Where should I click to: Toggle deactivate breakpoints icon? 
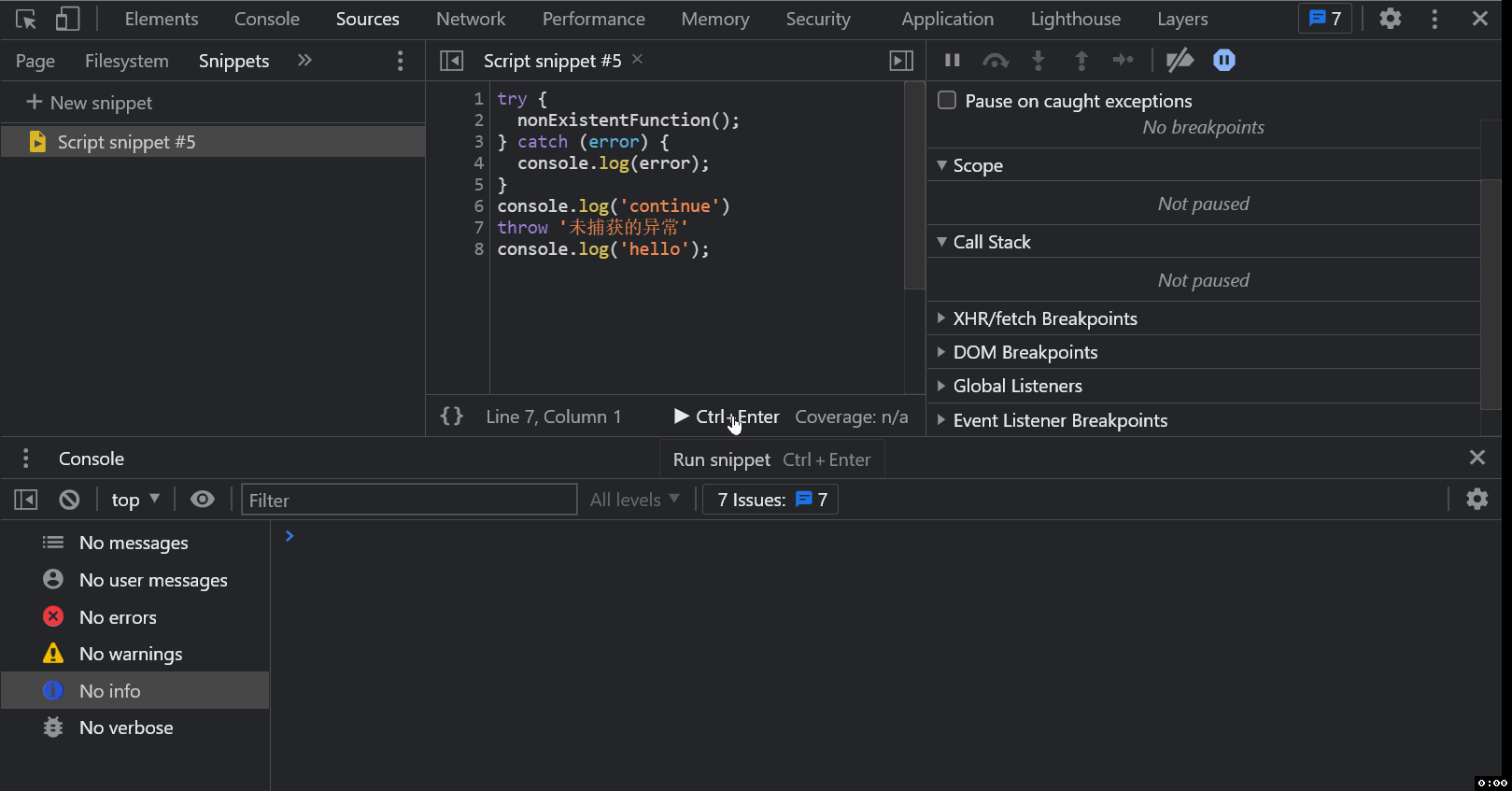coord(1180,61)
